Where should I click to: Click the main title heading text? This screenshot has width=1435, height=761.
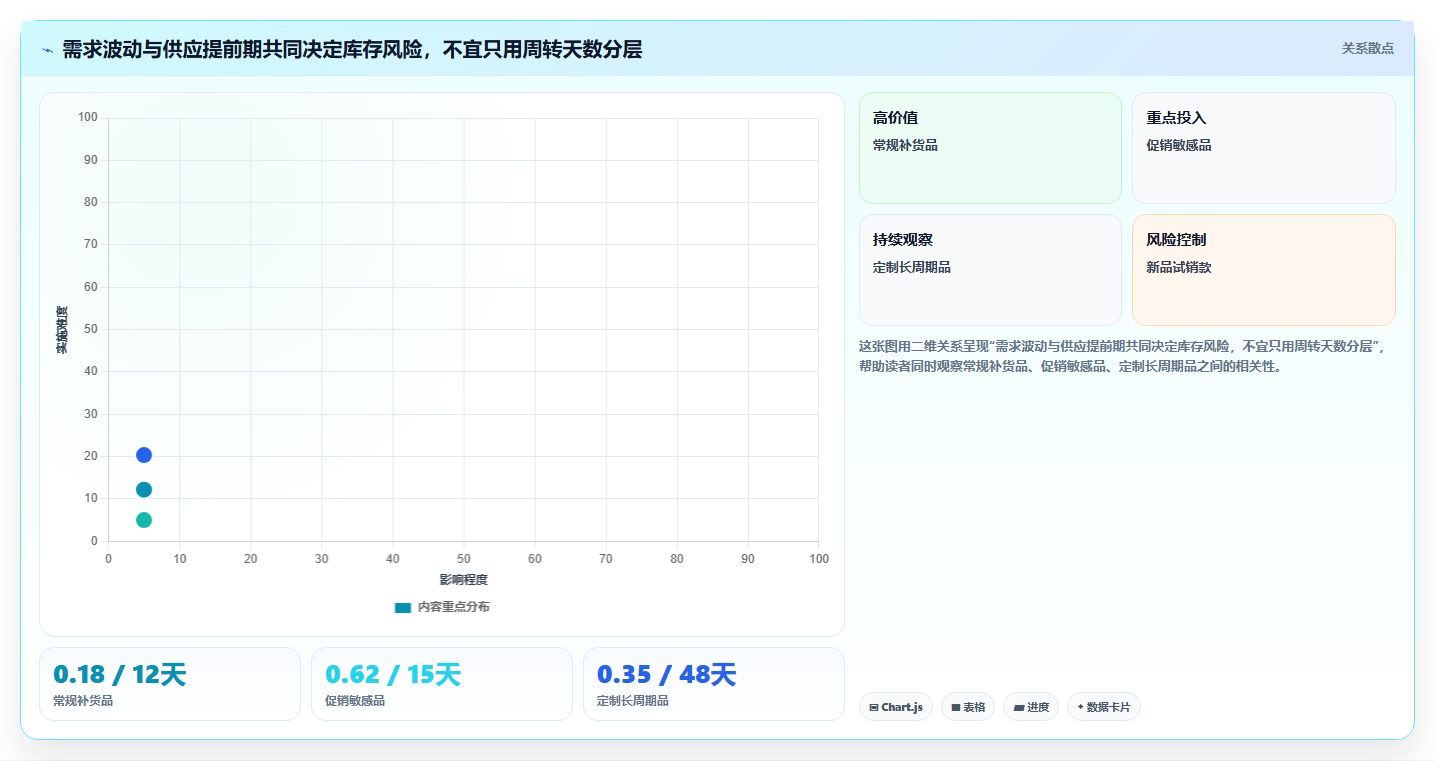tap(352, 49)
